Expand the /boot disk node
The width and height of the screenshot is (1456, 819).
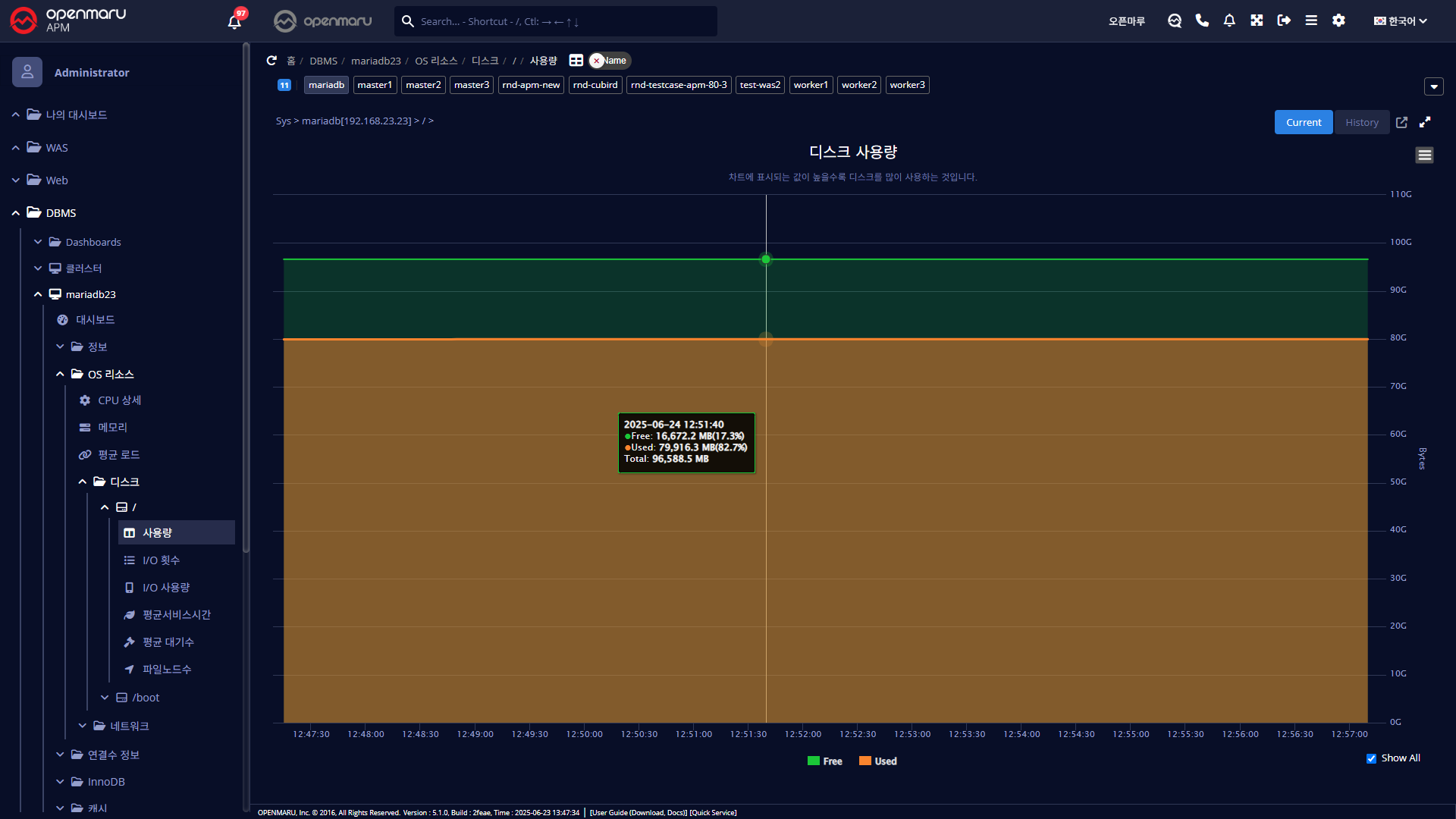[x=105, y=698]
